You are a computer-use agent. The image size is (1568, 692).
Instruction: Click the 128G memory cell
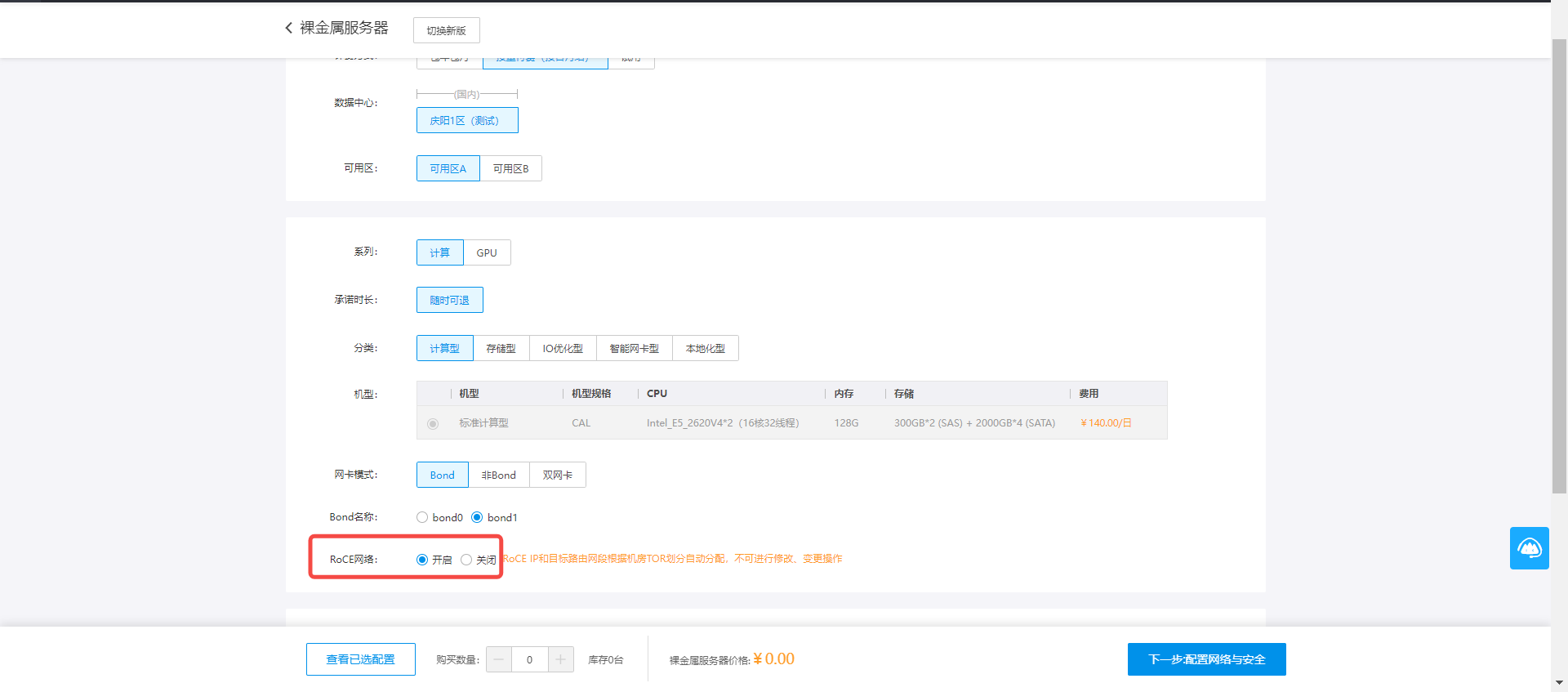coord(846,423)
